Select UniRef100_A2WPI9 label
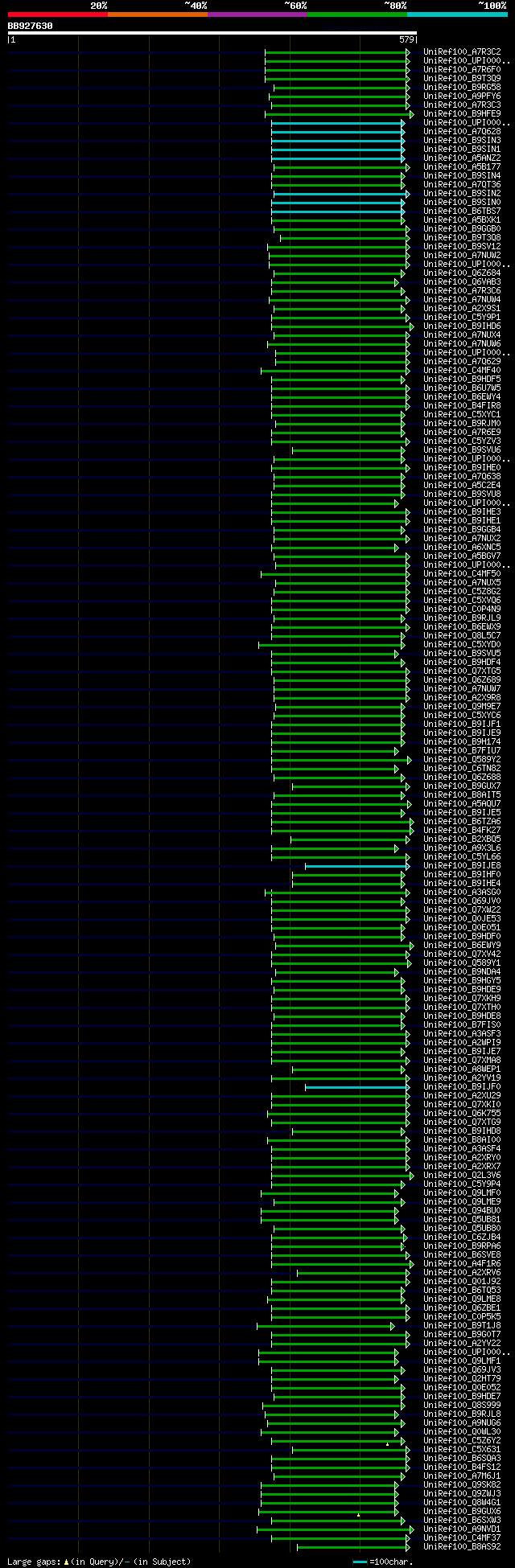515x1568 pixels. click(462, 1043)
